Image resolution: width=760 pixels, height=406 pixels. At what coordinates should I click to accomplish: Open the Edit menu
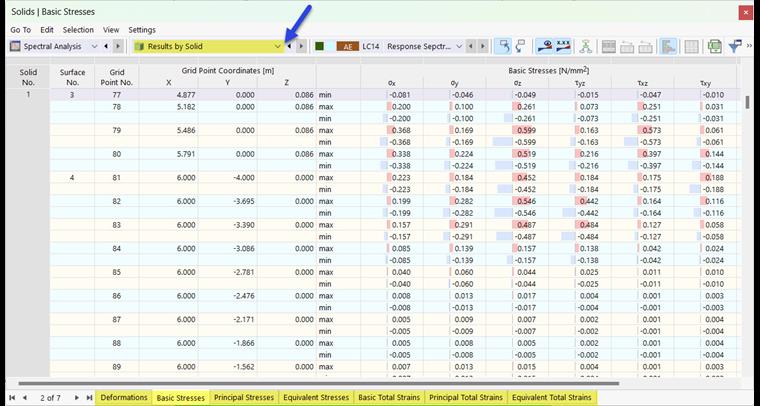point(47,30)
